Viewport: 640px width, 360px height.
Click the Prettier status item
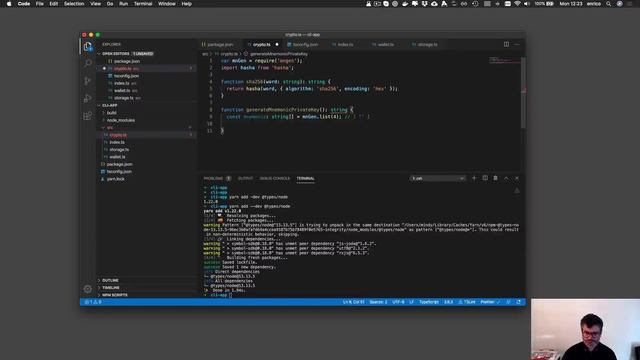[x=489, y=302]
